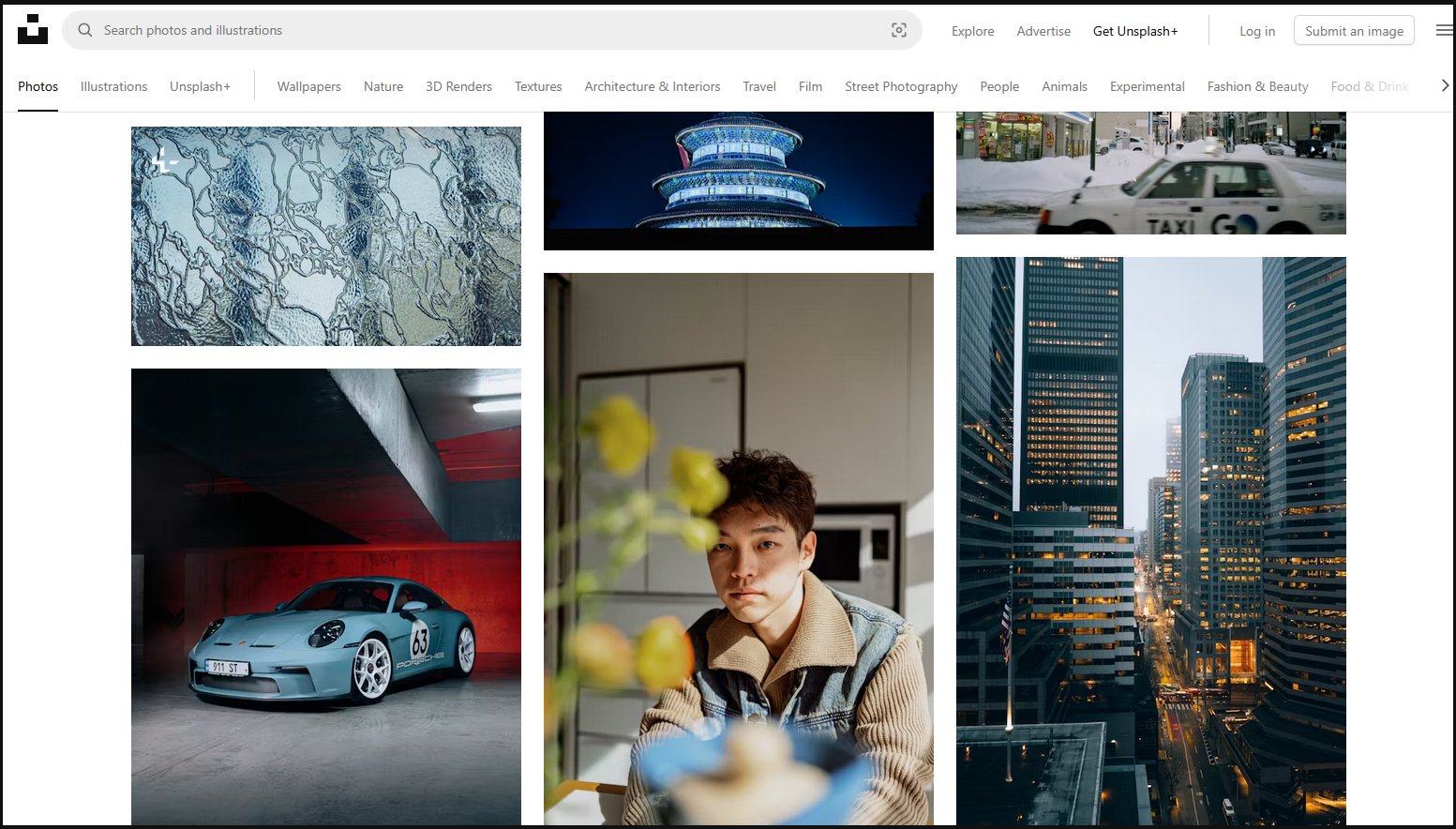Browse the Nature category
This screenshot has width=1456, height=829.
click(383, 86)
